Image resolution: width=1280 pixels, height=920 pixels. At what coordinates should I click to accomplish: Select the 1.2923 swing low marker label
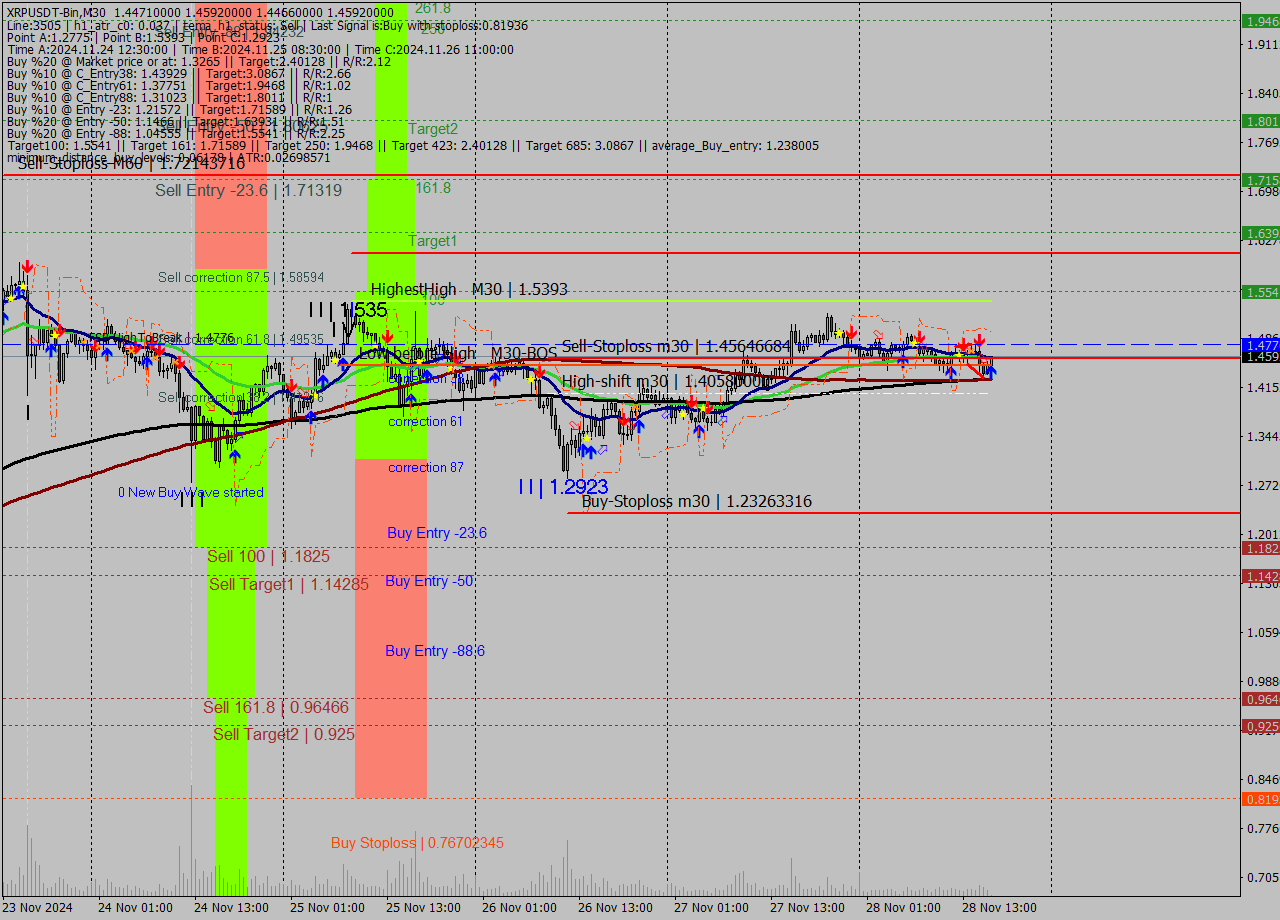pyautogui.click(x=563, y=487)
